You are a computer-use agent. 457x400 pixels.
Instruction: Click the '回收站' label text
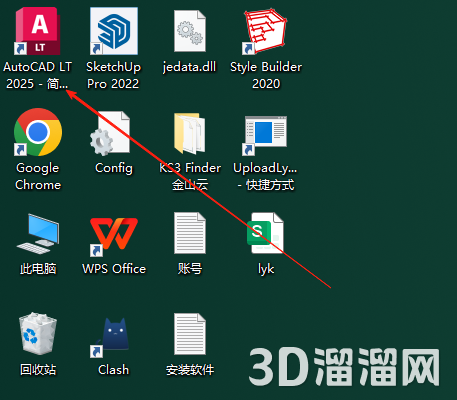click(x=38, y=370)
